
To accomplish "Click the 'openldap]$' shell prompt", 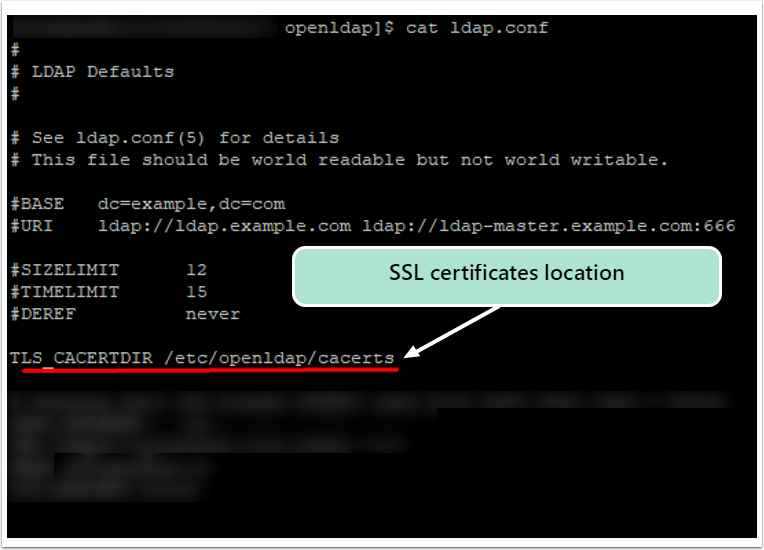I will (339, 28).
